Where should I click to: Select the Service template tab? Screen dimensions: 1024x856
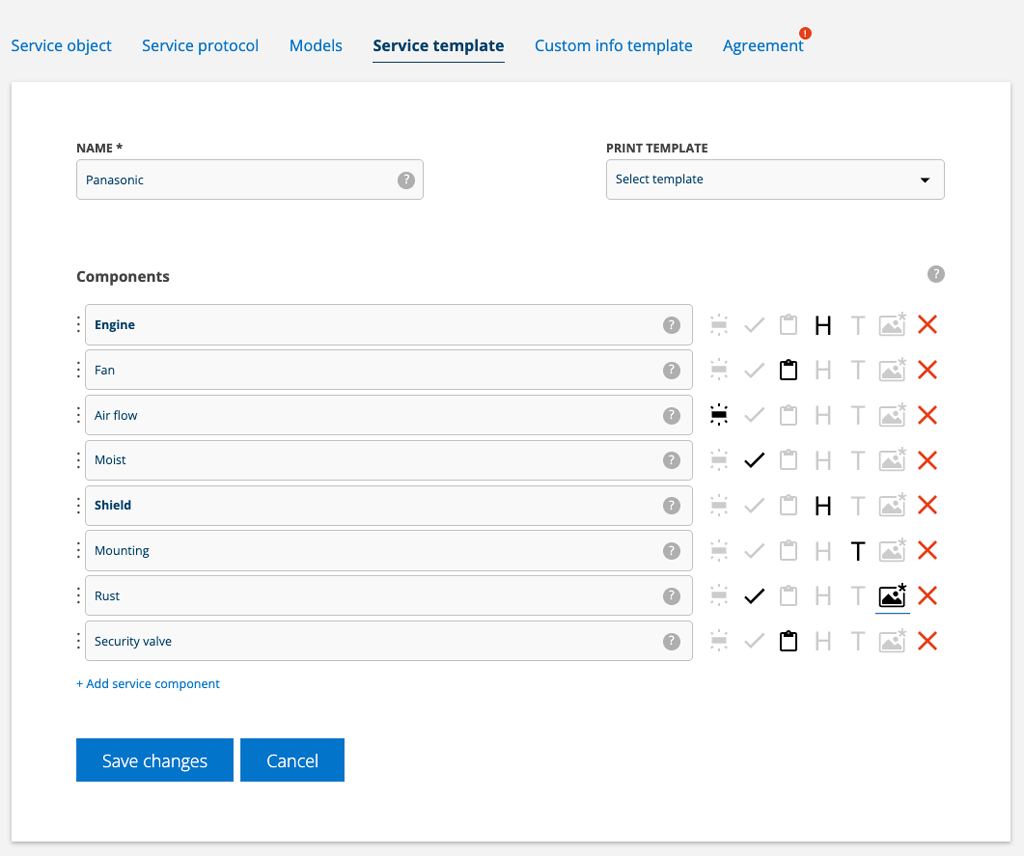coord(438,46)
